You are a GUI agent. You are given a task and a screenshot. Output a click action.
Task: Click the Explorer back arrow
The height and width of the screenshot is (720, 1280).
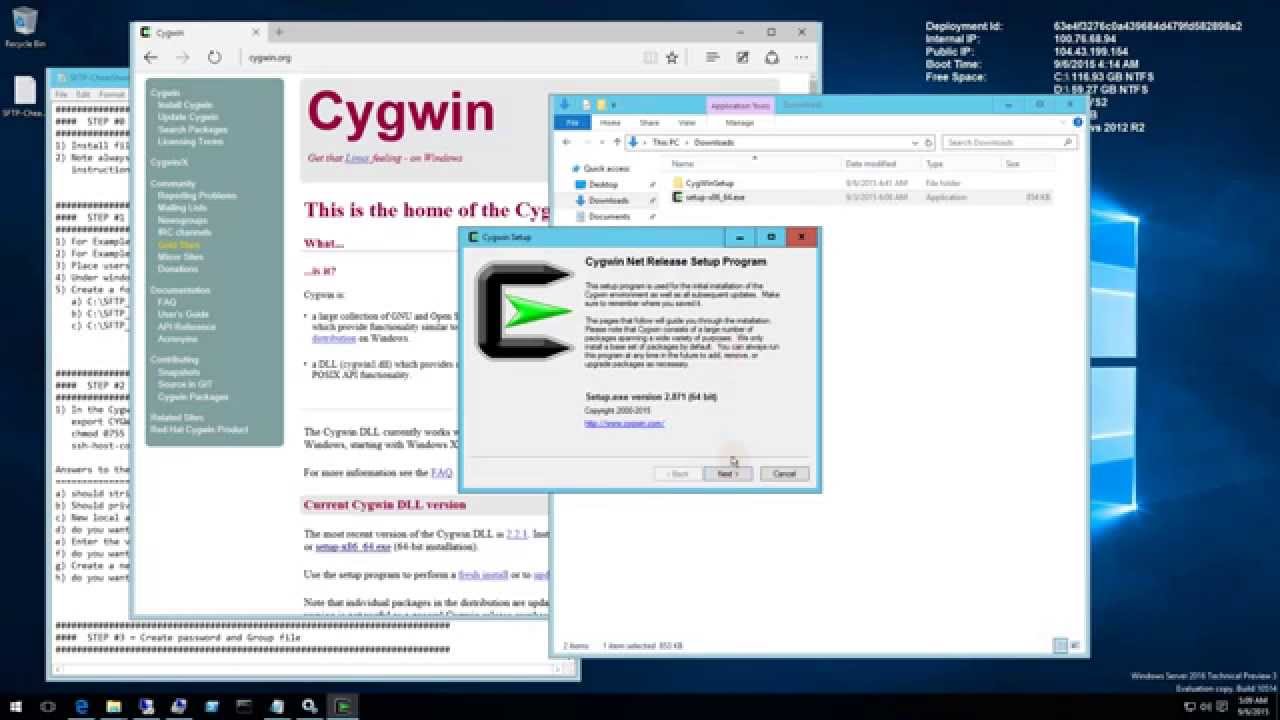[x=565, y=142]
